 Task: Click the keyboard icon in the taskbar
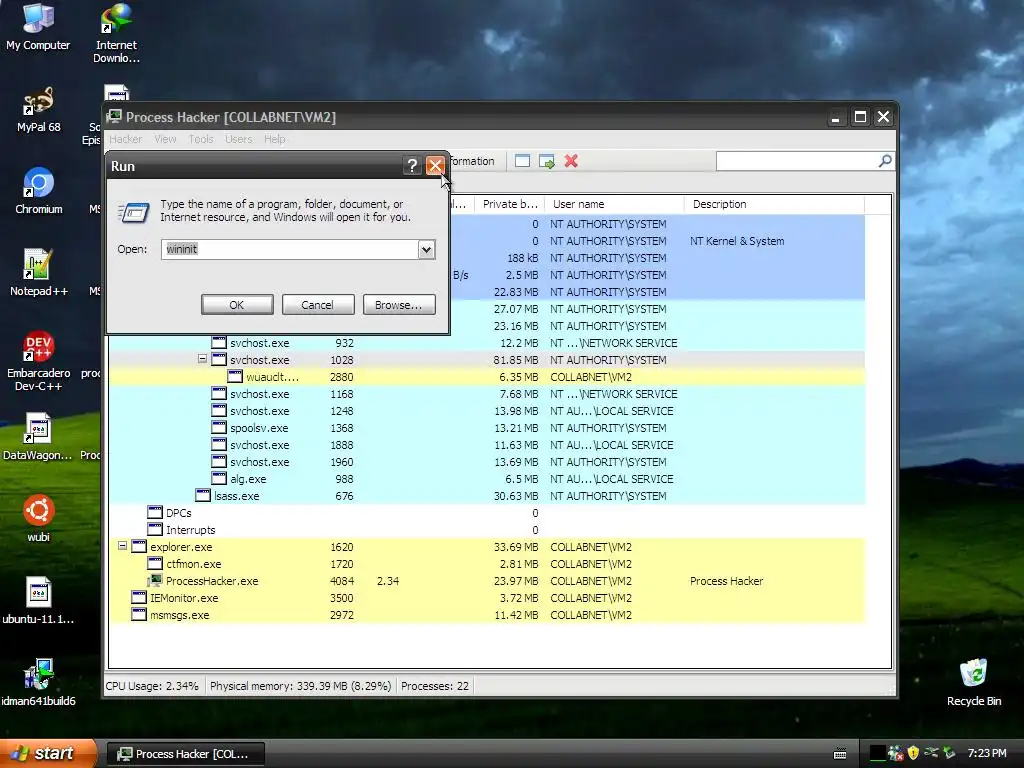[x=840, y=754]
